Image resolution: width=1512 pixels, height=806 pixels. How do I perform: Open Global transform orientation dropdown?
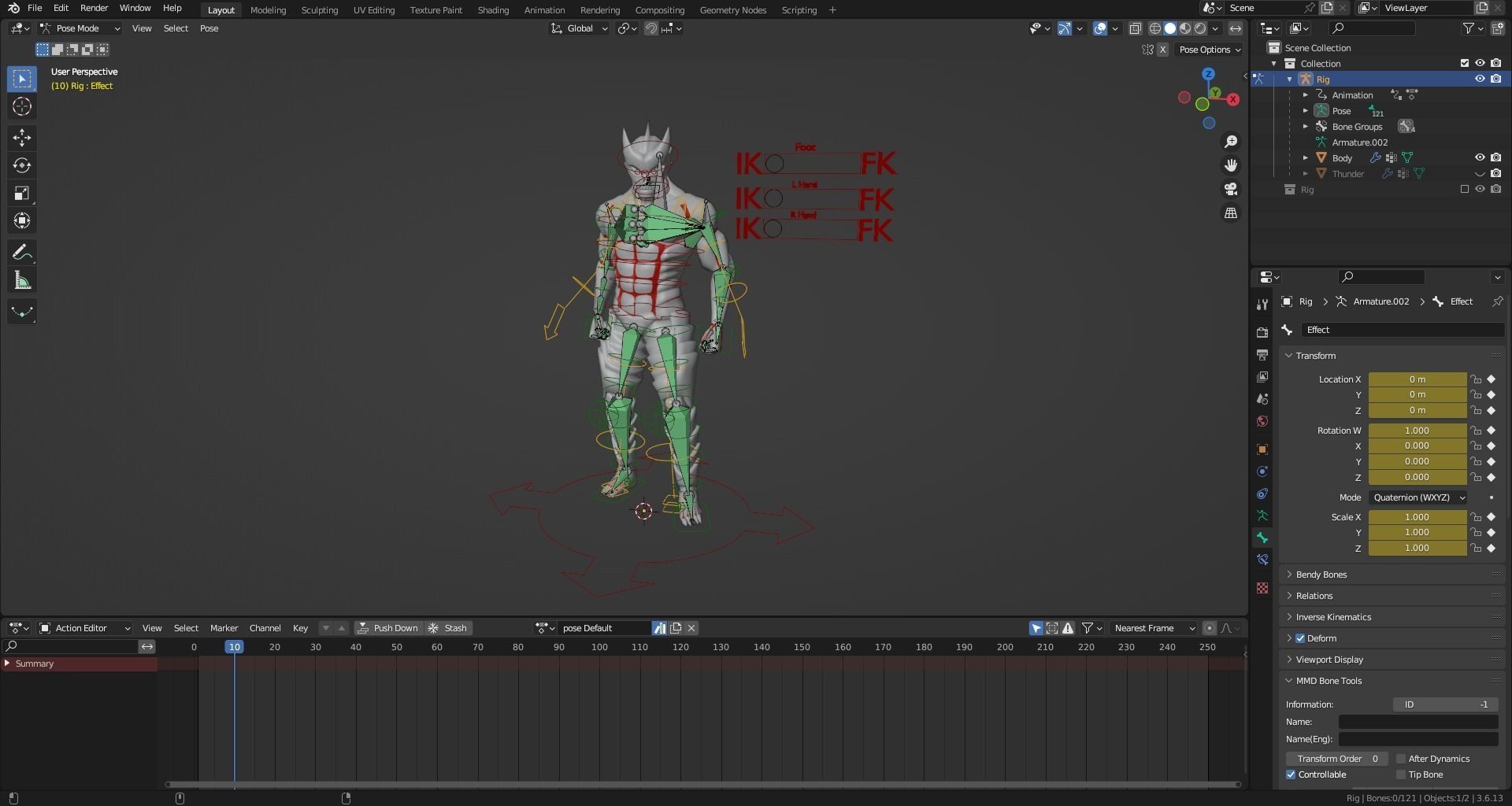point(579,28)
